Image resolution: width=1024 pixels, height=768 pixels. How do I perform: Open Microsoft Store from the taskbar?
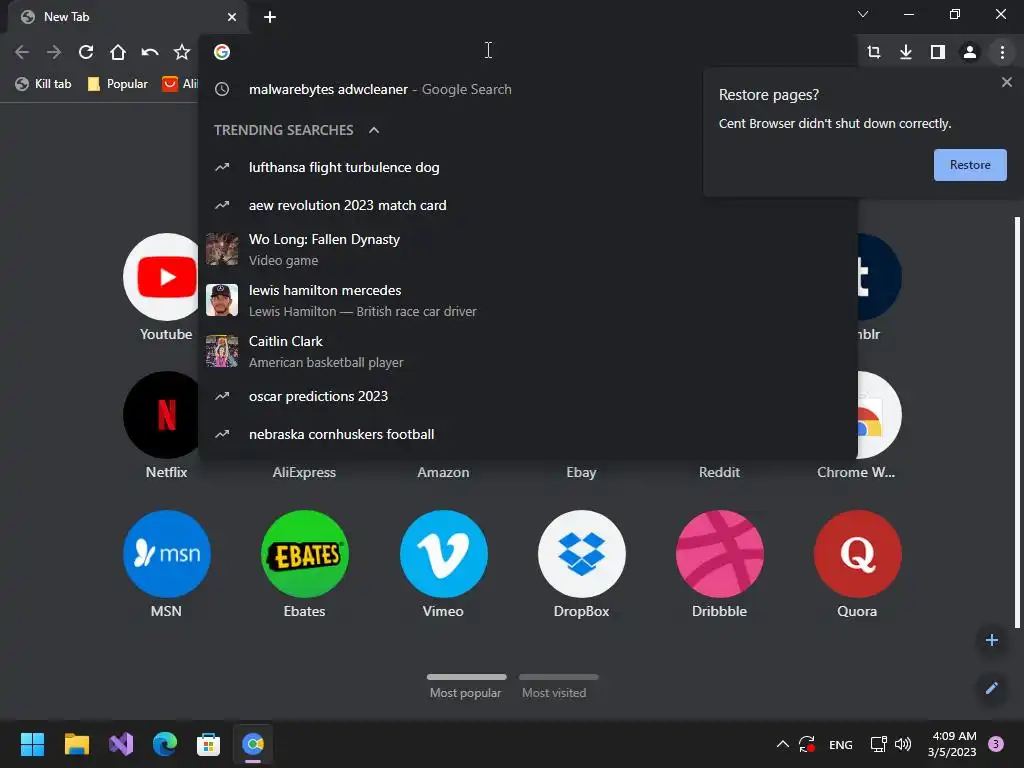coord(208,744)
